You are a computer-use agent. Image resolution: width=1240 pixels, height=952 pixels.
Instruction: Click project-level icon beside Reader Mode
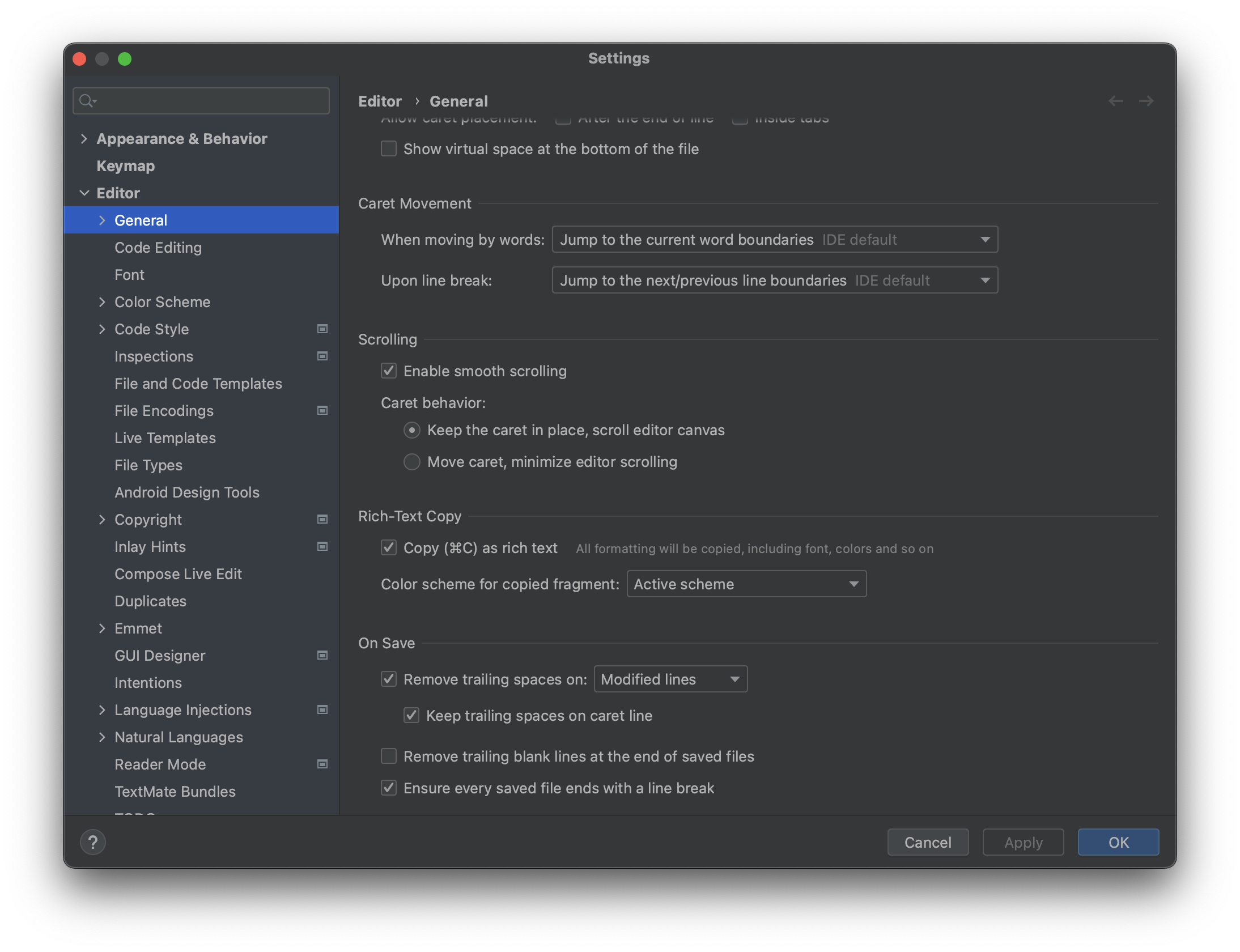[x=322, y=764]
